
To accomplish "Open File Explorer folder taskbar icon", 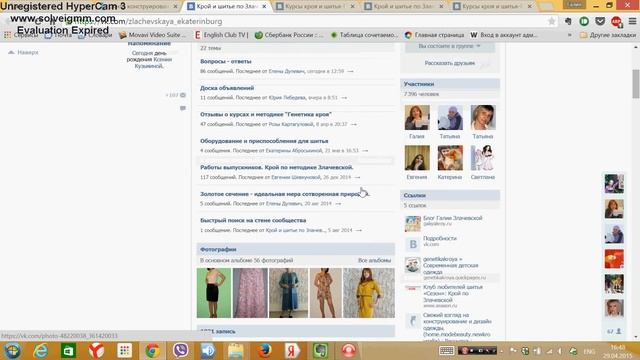I will tap(236, 351).
